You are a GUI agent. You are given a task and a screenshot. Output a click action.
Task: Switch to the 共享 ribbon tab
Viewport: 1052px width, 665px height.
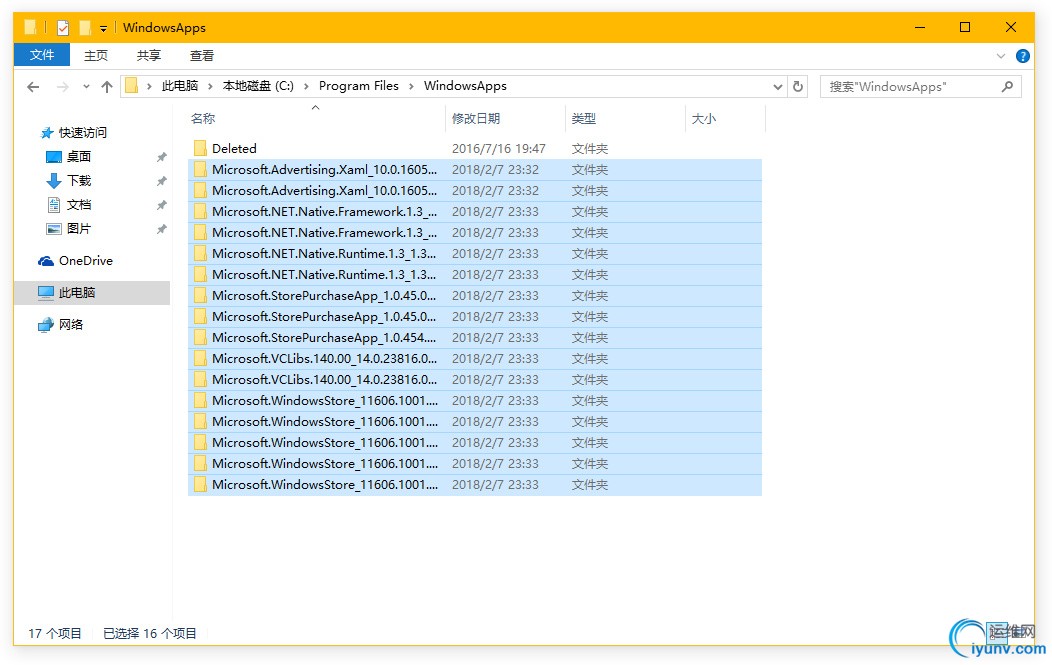tap(149, 56)
